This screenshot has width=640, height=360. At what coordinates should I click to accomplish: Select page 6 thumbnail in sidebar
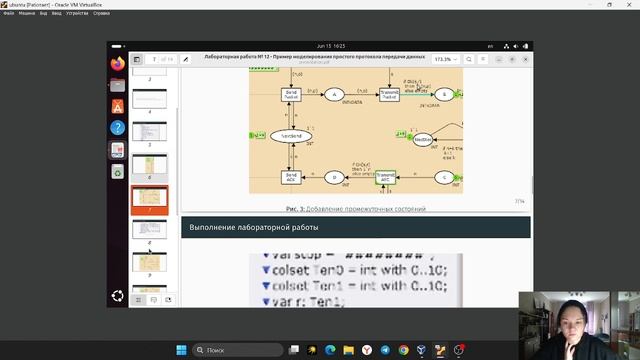(149, 164)
